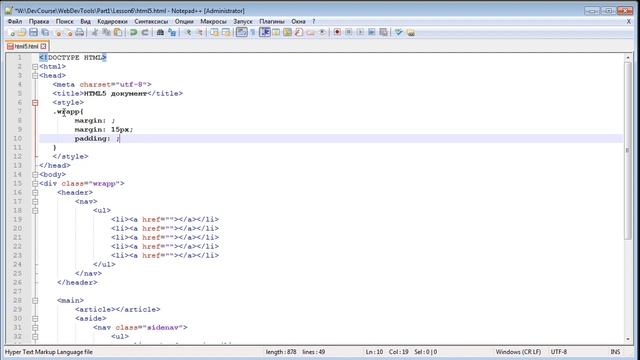The width and height of the screenshot is (640, 360).
Task: Open the Синтаксисы menu
Action: [151, 21]
